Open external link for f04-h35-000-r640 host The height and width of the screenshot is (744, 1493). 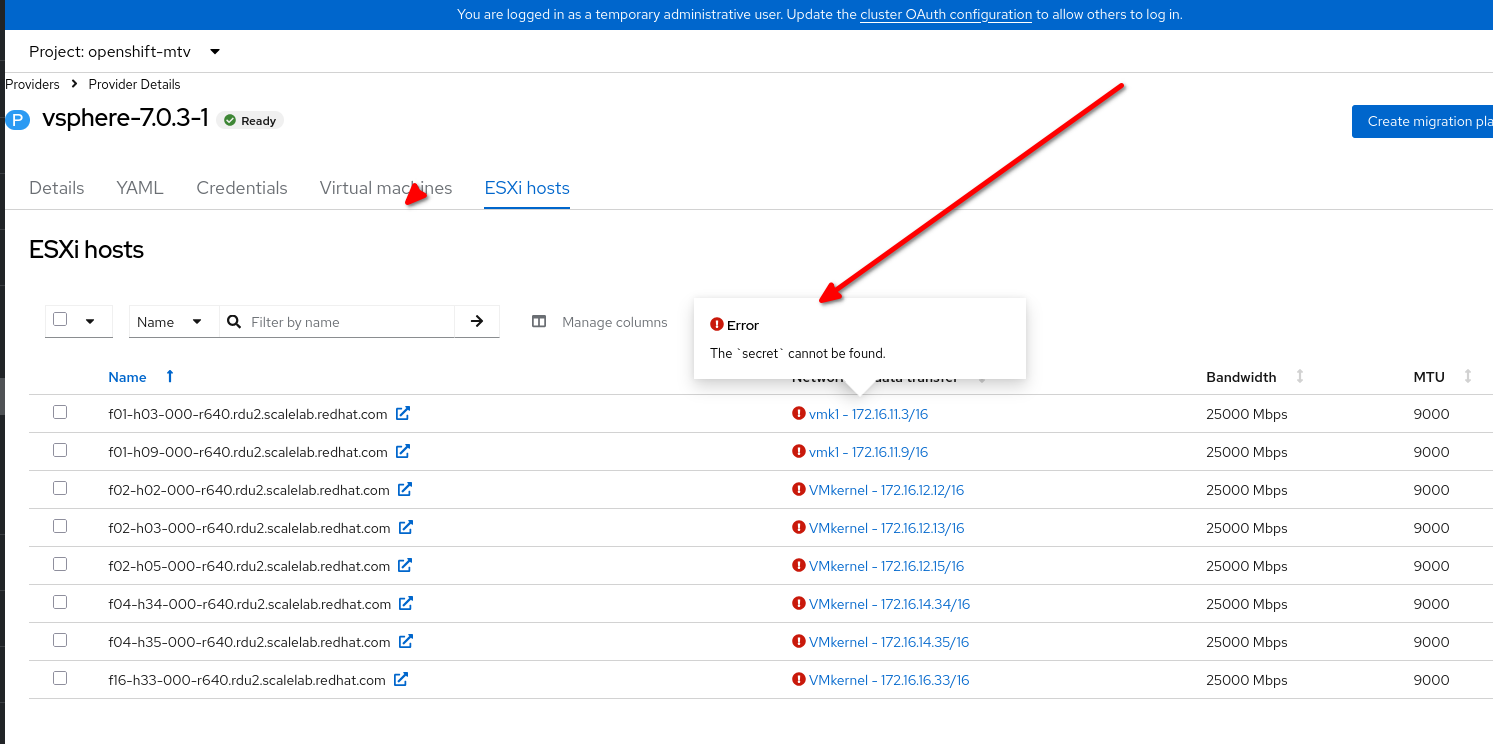click(x=405, y=641)
